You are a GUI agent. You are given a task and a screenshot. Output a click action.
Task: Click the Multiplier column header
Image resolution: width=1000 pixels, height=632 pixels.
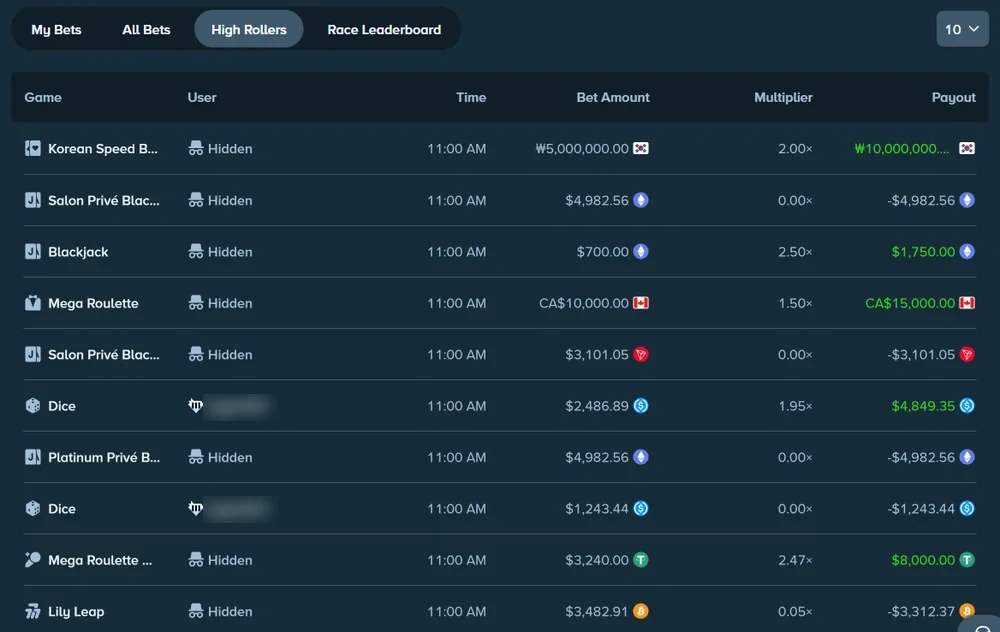point(783,98)
